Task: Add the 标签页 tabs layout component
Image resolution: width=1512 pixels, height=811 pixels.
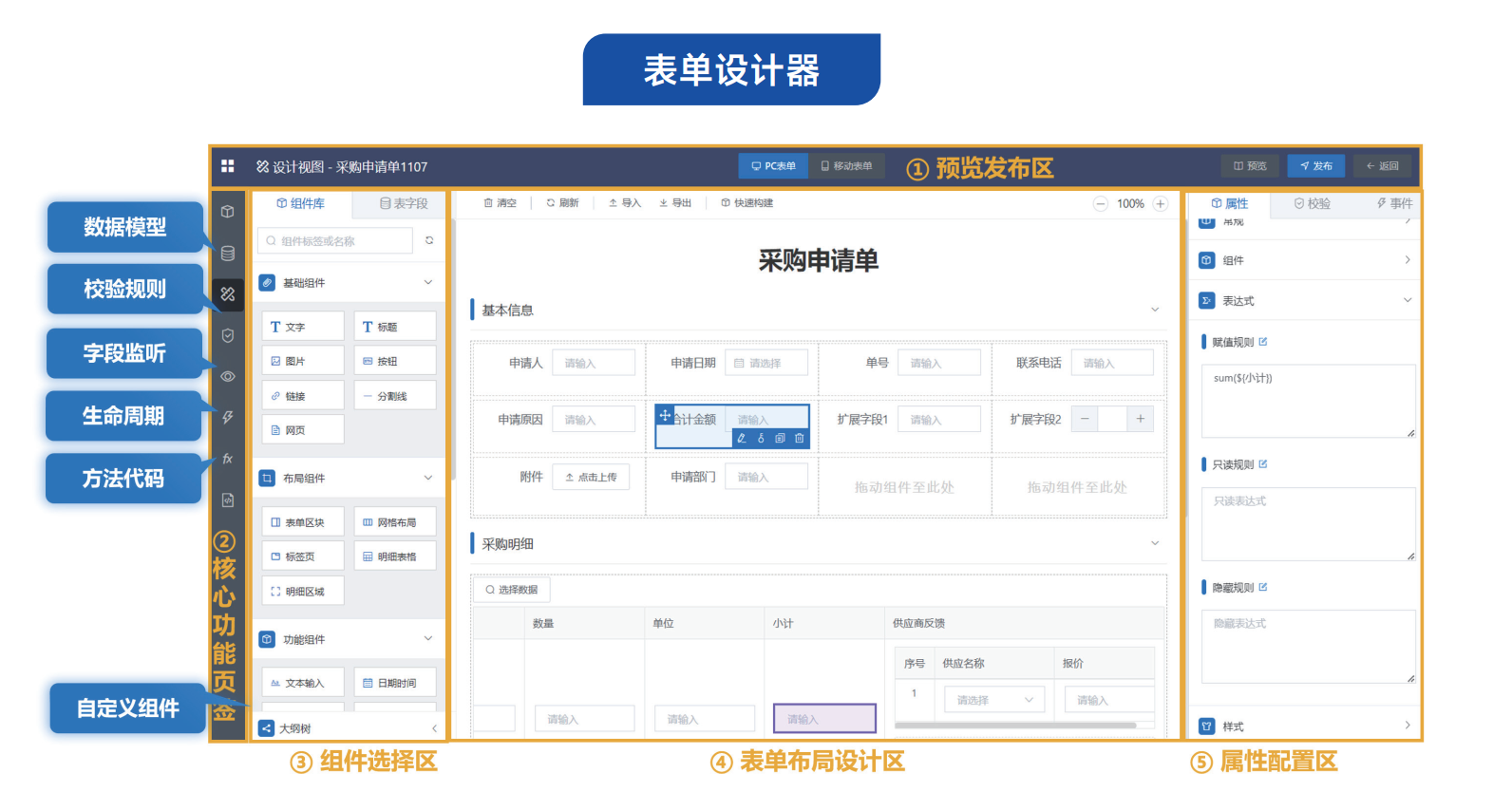Action: click(303, 556)
